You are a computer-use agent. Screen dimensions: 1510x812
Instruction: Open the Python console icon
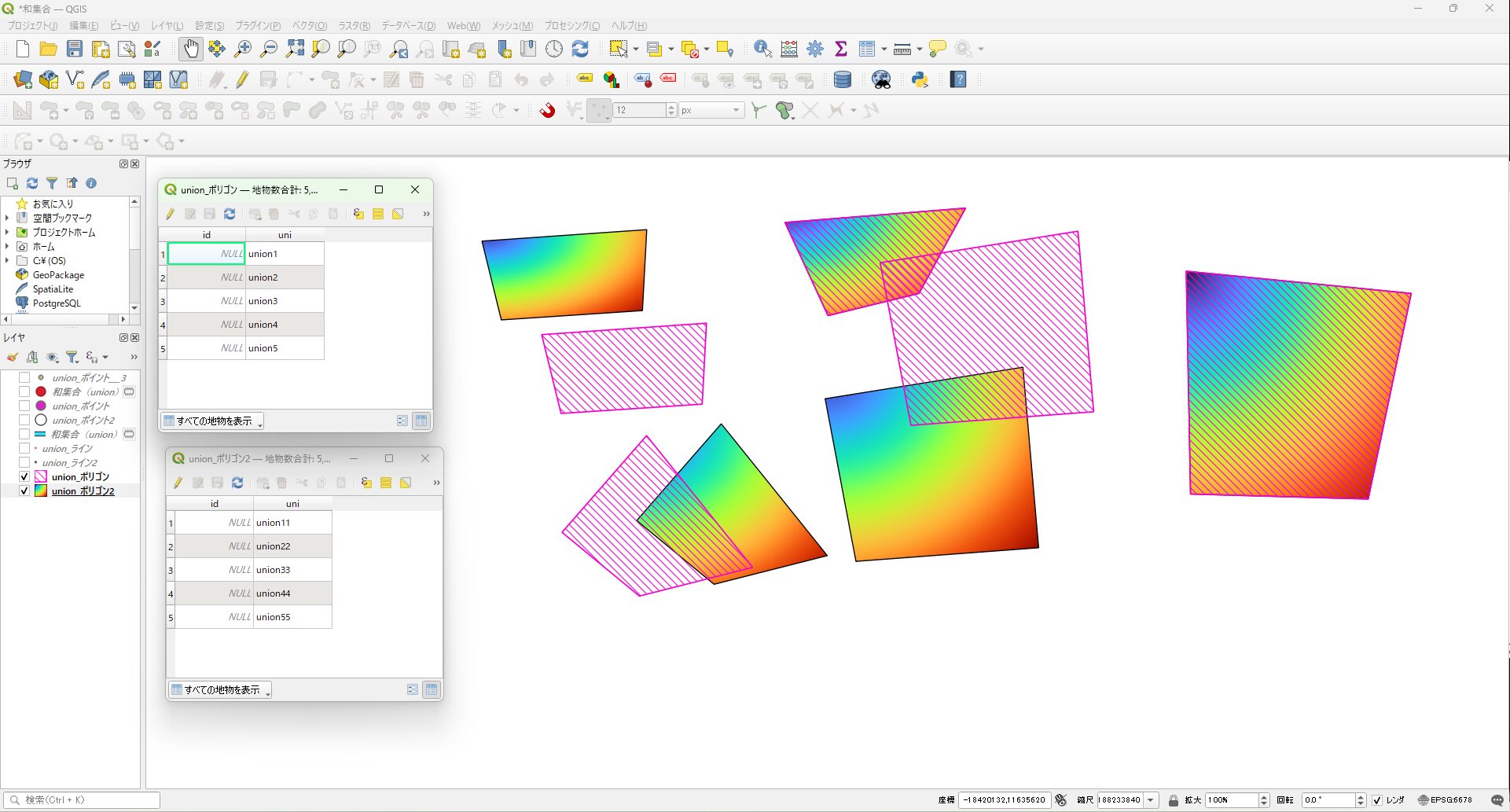[x=920, y=79]
